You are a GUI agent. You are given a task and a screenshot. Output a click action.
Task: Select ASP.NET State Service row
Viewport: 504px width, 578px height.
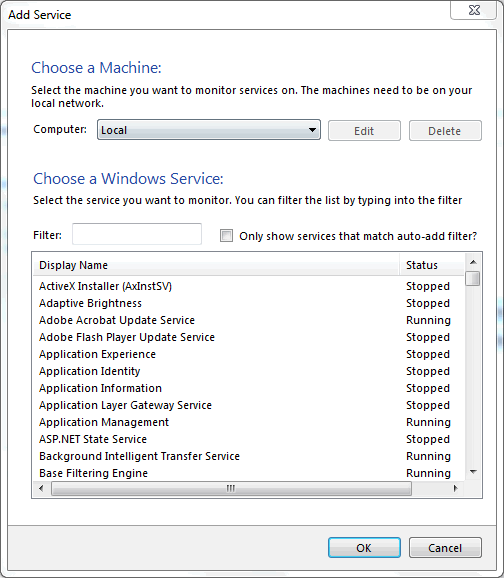248,439
